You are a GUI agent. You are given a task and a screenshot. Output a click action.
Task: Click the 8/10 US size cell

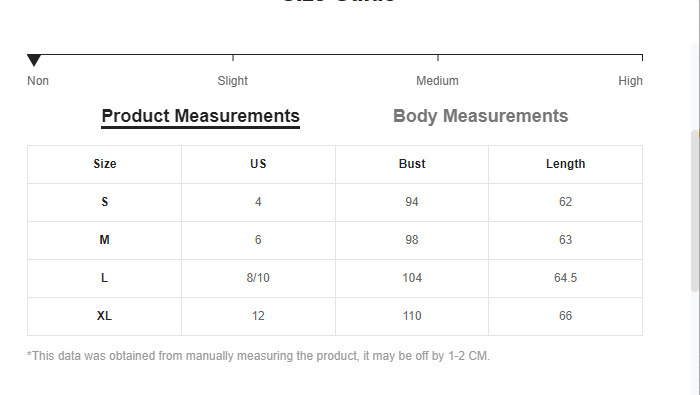(258, 278)
